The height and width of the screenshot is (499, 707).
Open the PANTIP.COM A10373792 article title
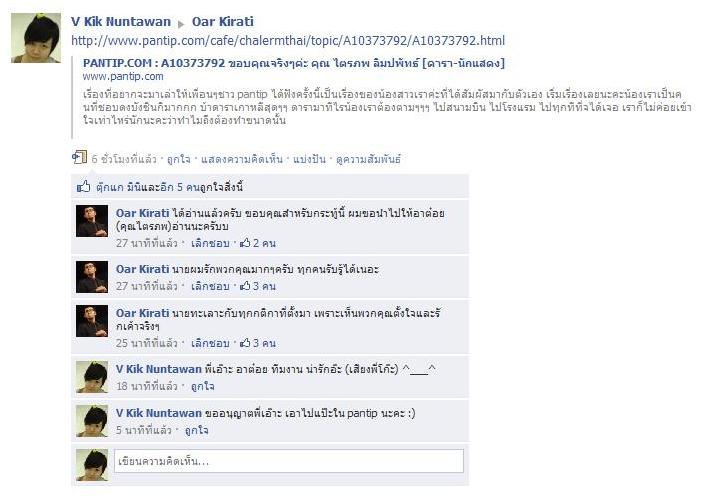294,63
